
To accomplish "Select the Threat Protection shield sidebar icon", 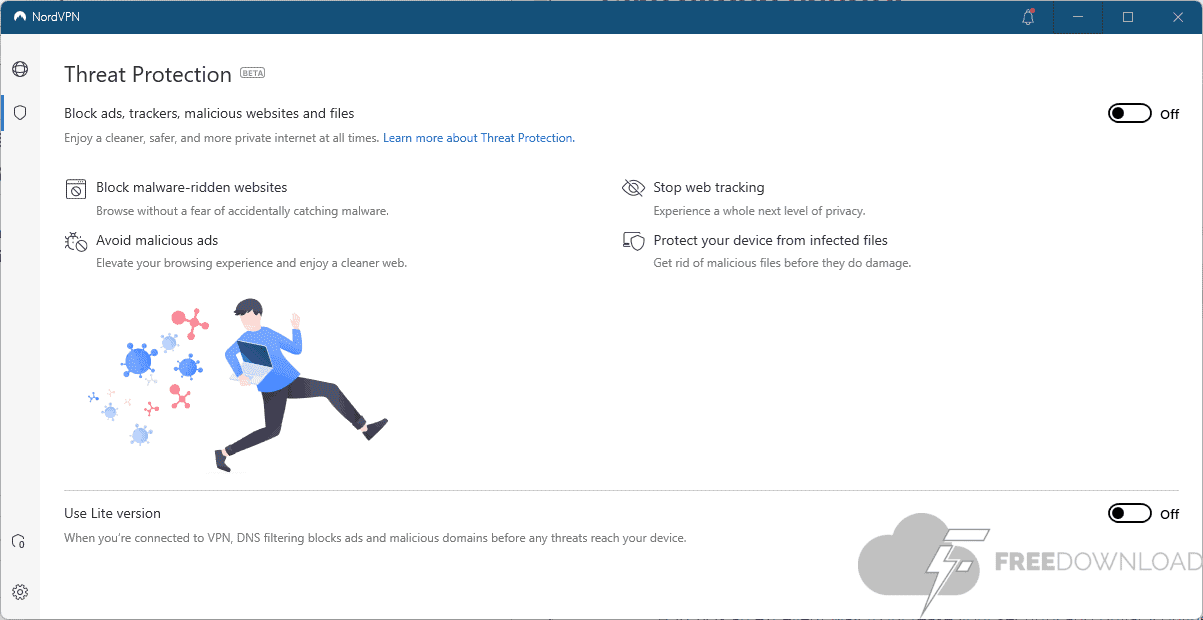I will [20, 113].
